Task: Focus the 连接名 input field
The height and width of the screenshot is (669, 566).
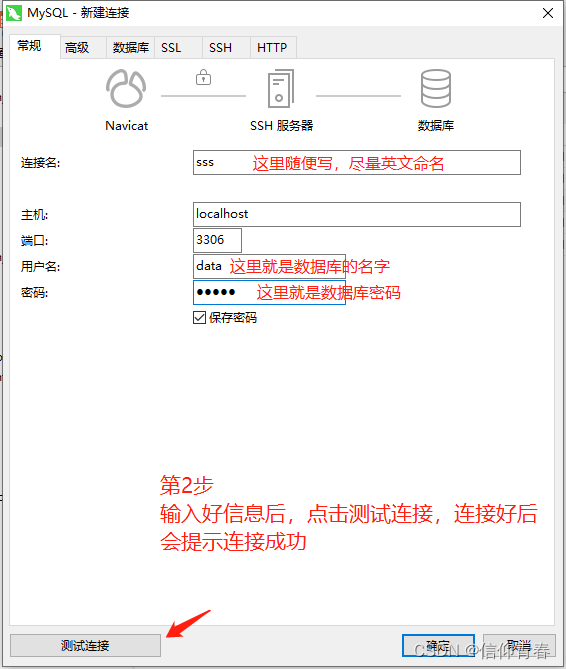Action: (x=357, y=163)
